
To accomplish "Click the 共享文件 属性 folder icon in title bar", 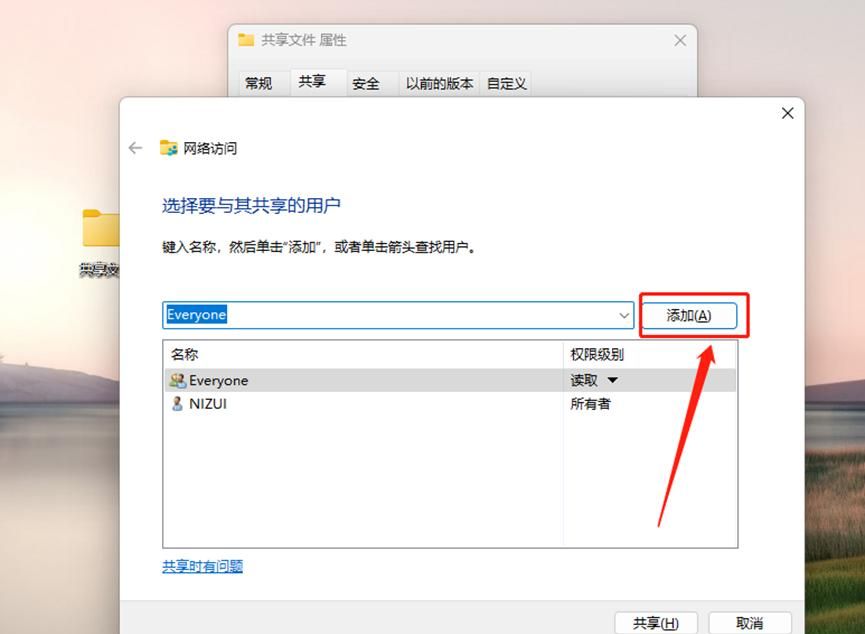I will (x=245, y=40).
